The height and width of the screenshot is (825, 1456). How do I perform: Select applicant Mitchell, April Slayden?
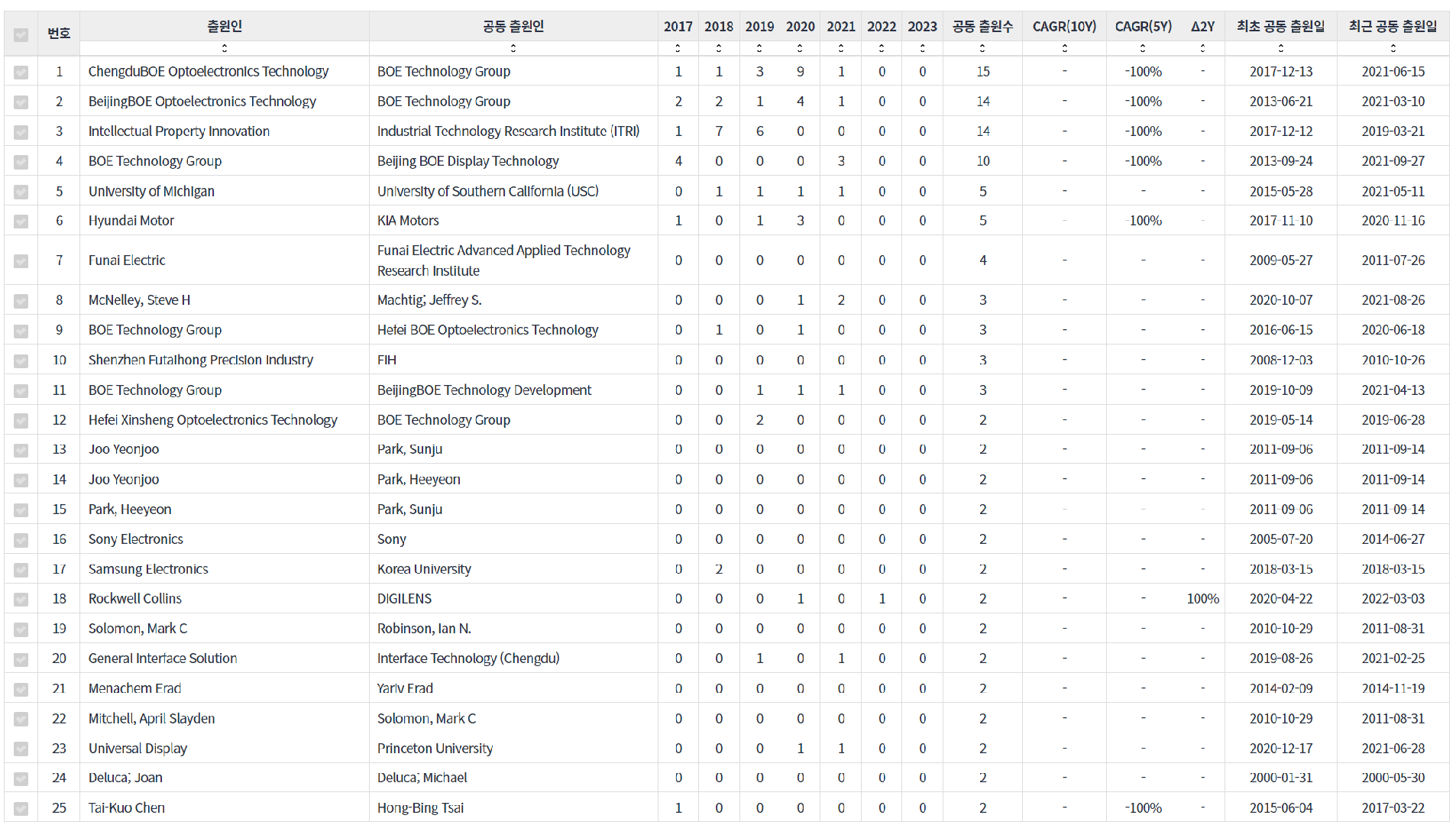151,719
